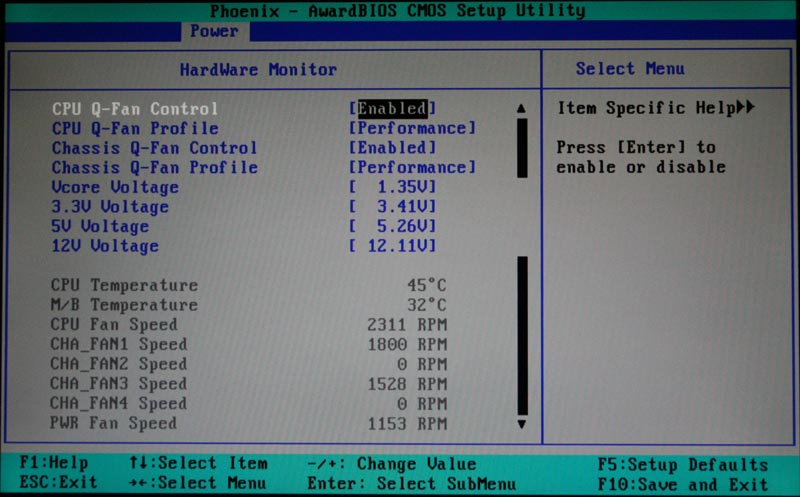Click the Select Menu key hint in footer

tap(198, 483)
